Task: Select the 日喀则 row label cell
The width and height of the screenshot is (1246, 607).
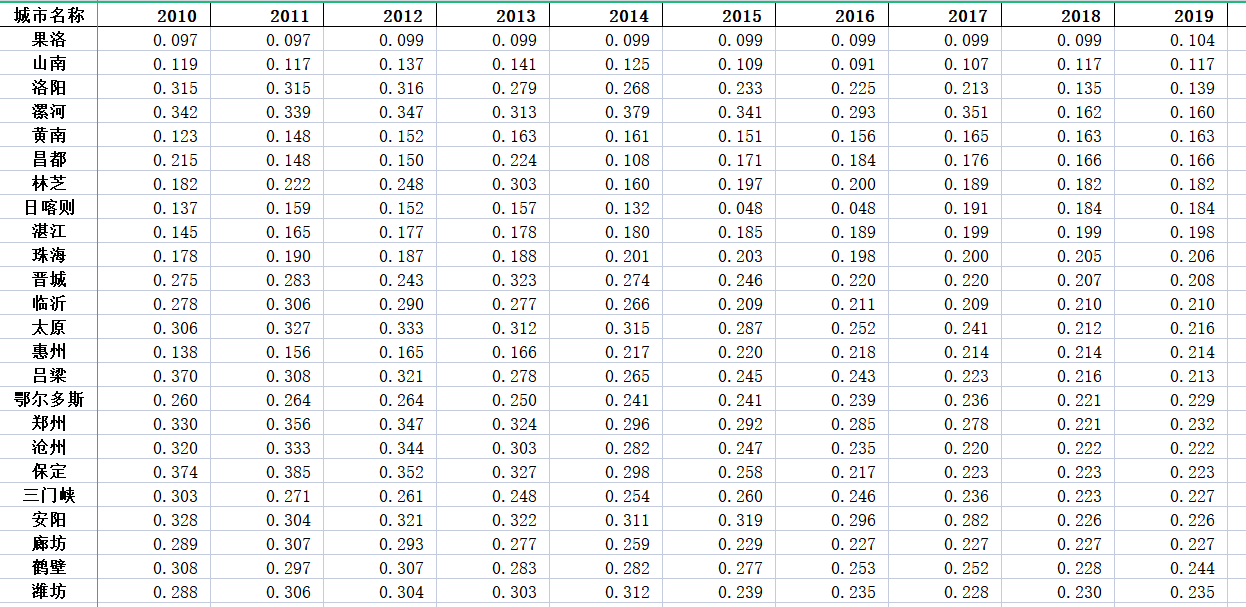Action: [49, 208]
